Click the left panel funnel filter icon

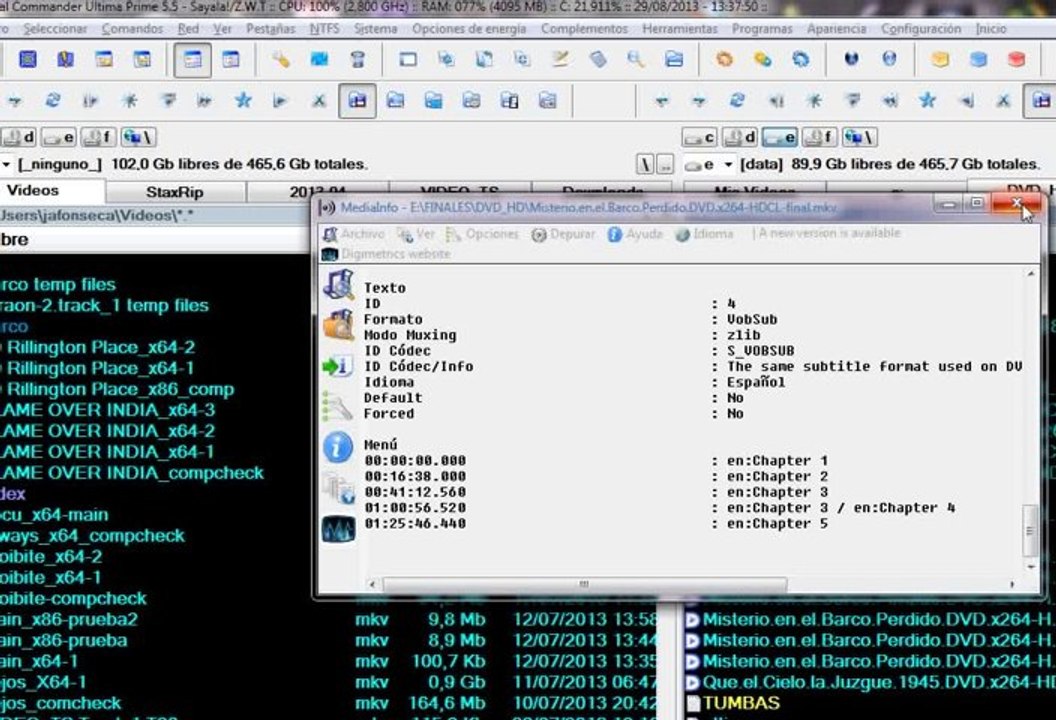pyautogui.click(x=168, y=101)
